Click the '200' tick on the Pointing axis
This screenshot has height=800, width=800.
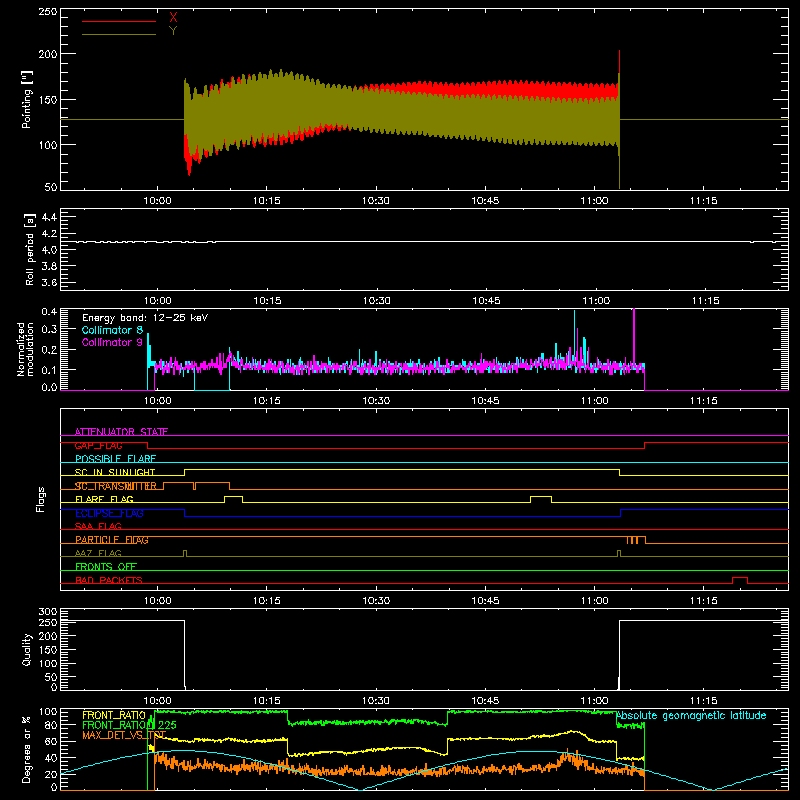click(47, 54)
